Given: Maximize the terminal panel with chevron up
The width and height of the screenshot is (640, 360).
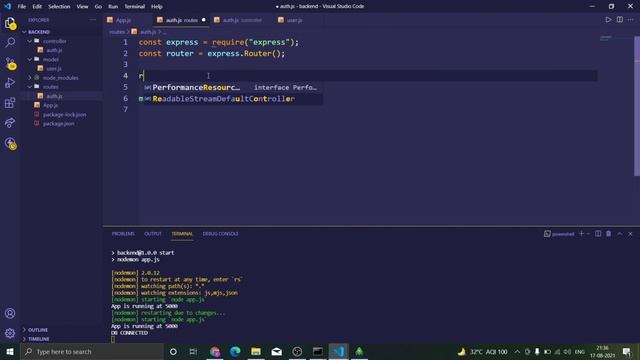Looking at the screenshot, I should pos(620,233).
